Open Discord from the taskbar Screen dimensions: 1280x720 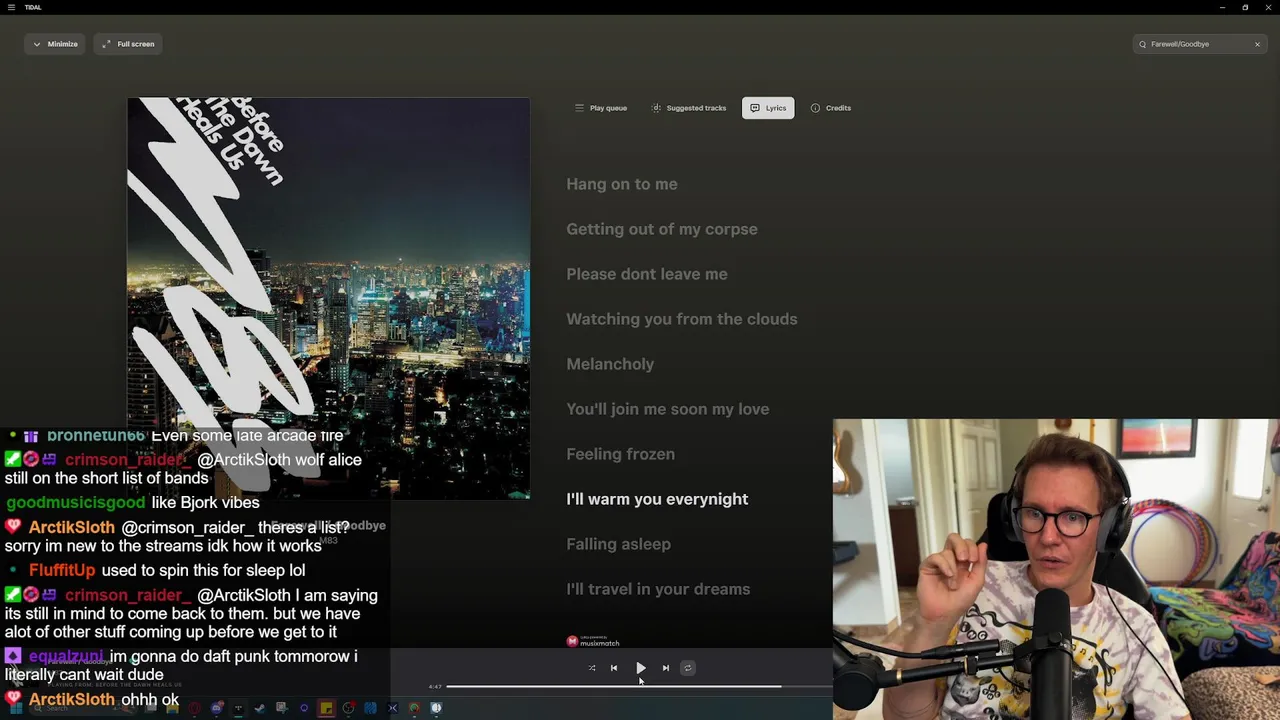click(x=216, y=708)
